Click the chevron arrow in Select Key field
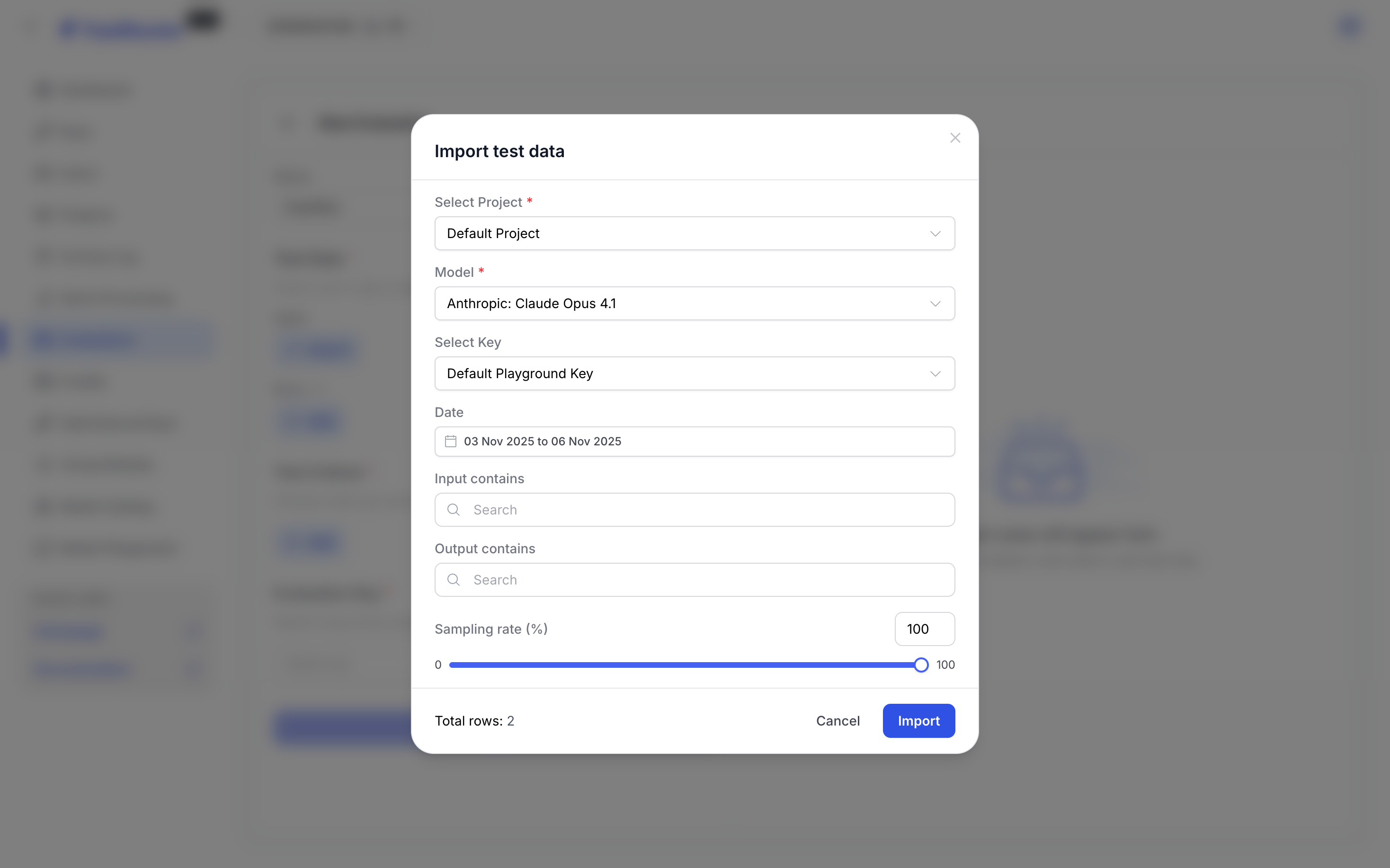1390x868 pixels. 935,374
